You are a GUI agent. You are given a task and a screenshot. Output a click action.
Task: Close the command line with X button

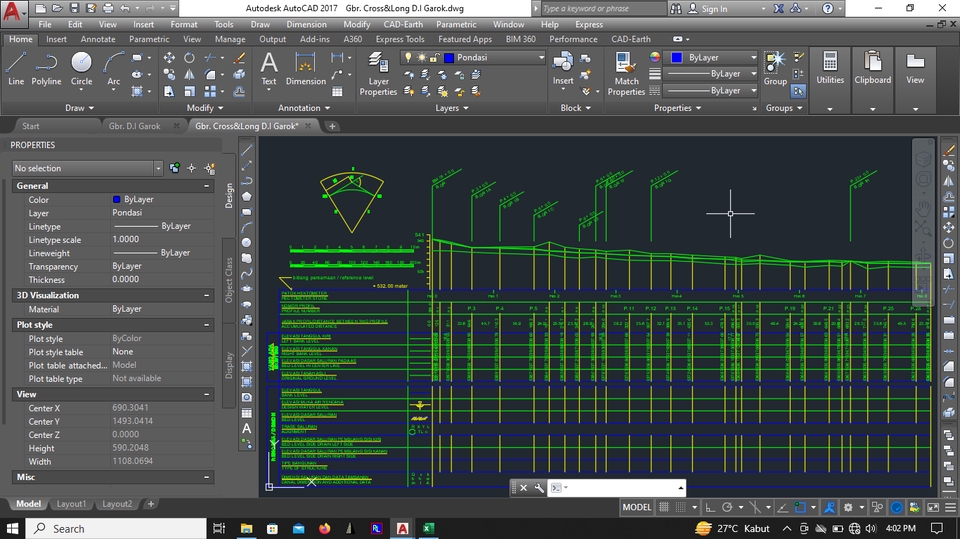point(523,488)
